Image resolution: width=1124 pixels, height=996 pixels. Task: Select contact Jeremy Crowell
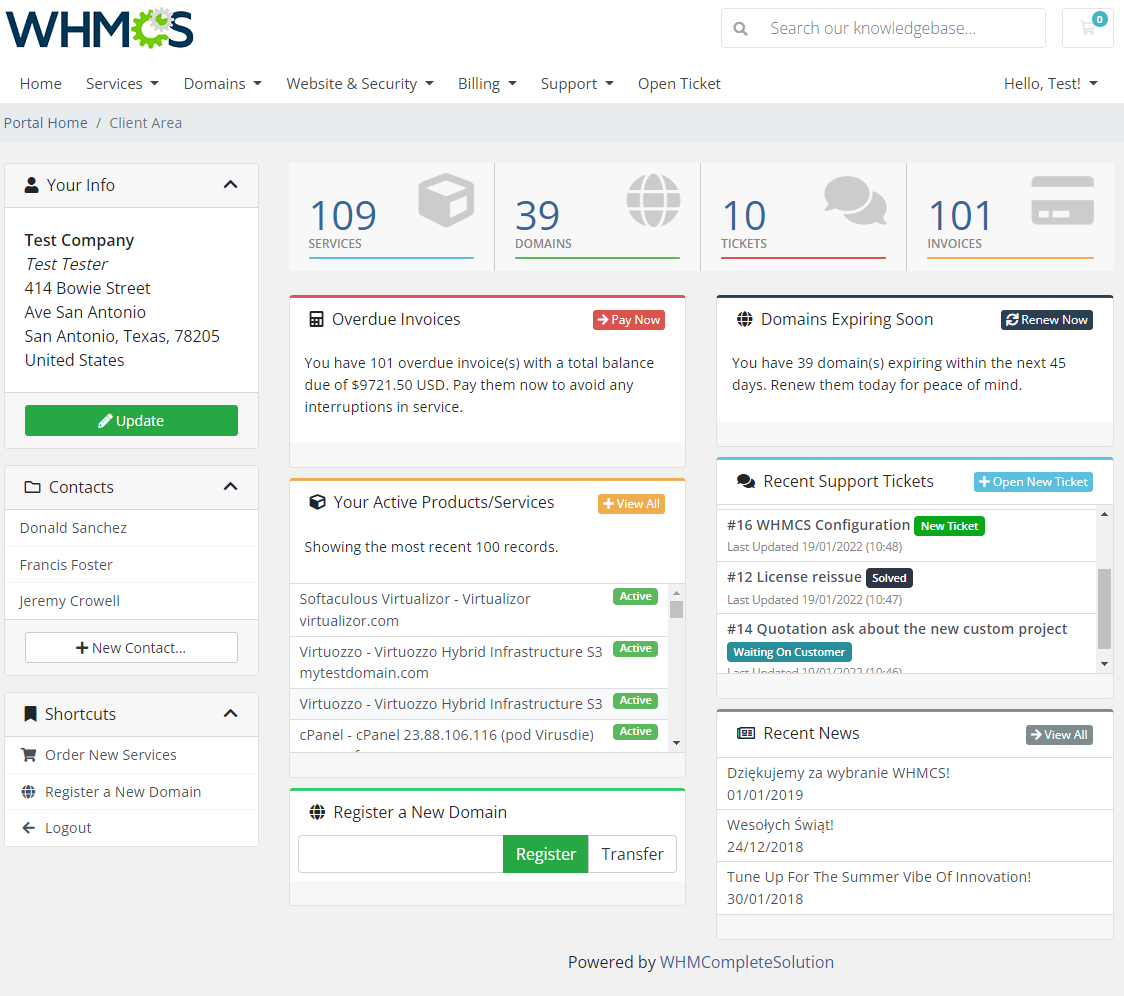coord(131,601)
